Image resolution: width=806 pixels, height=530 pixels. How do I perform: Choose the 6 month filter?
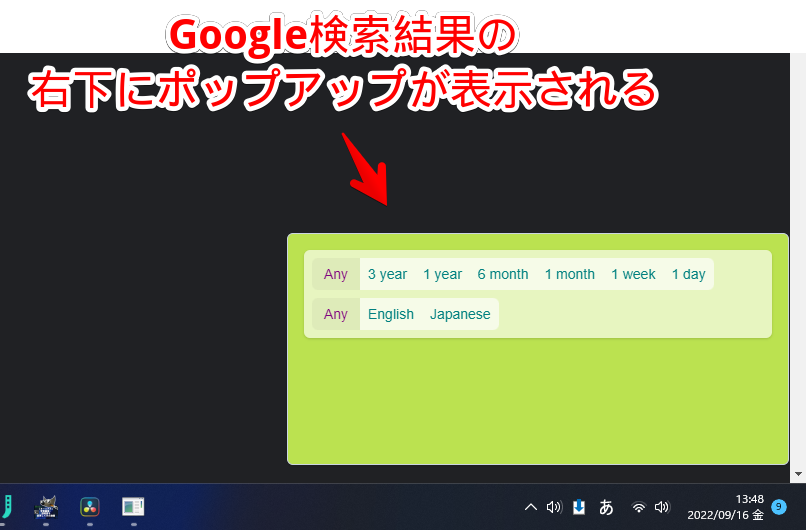tap(503, 274)
